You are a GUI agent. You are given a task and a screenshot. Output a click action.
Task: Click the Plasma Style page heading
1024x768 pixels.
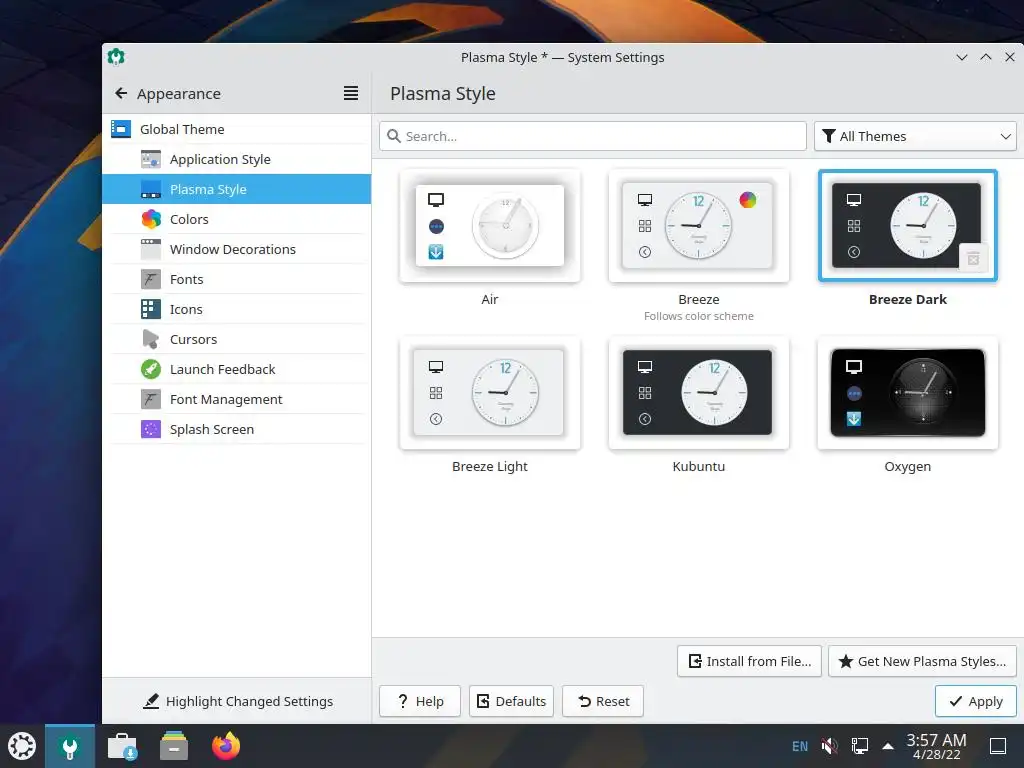[443, 93]
